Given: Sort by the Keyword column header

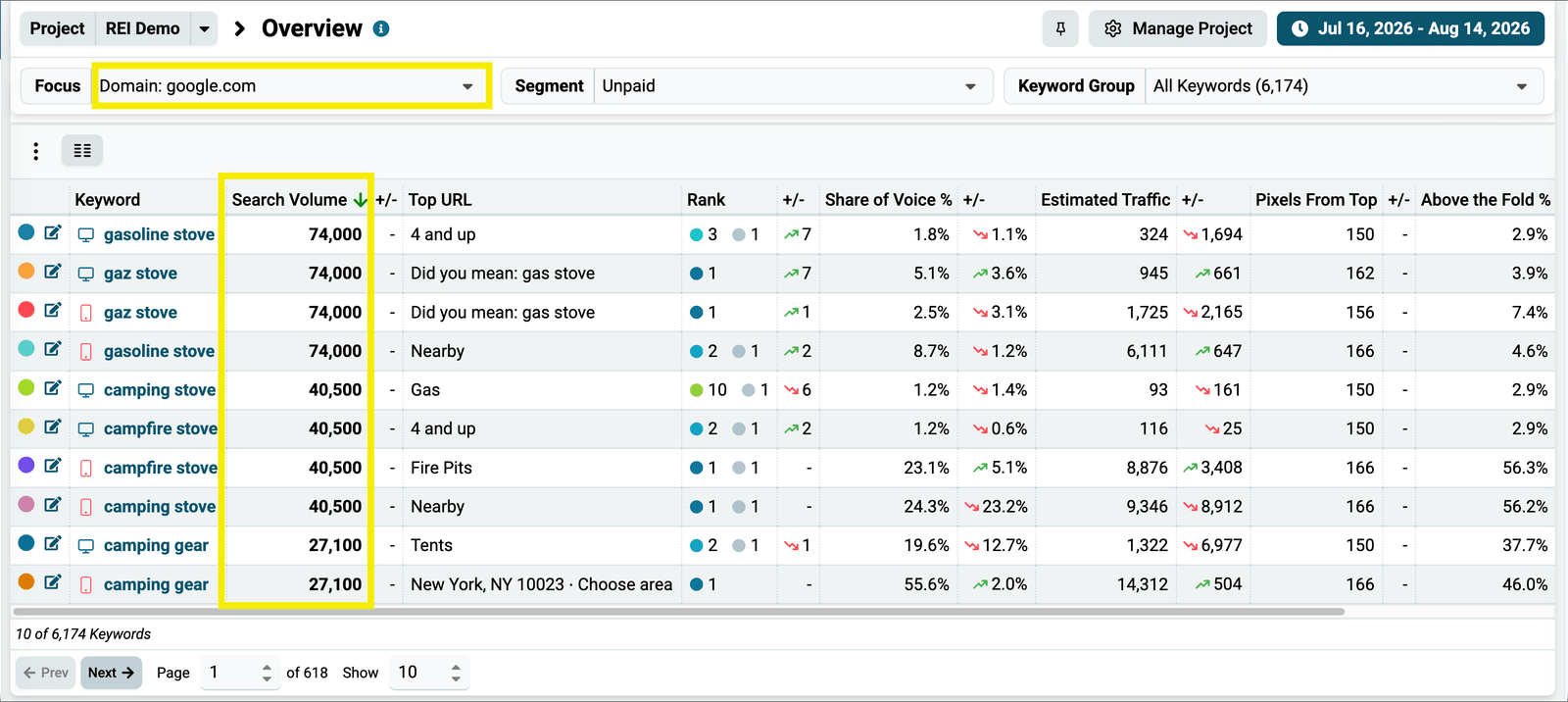Looking at the screenshot, I should coord(108,200).
